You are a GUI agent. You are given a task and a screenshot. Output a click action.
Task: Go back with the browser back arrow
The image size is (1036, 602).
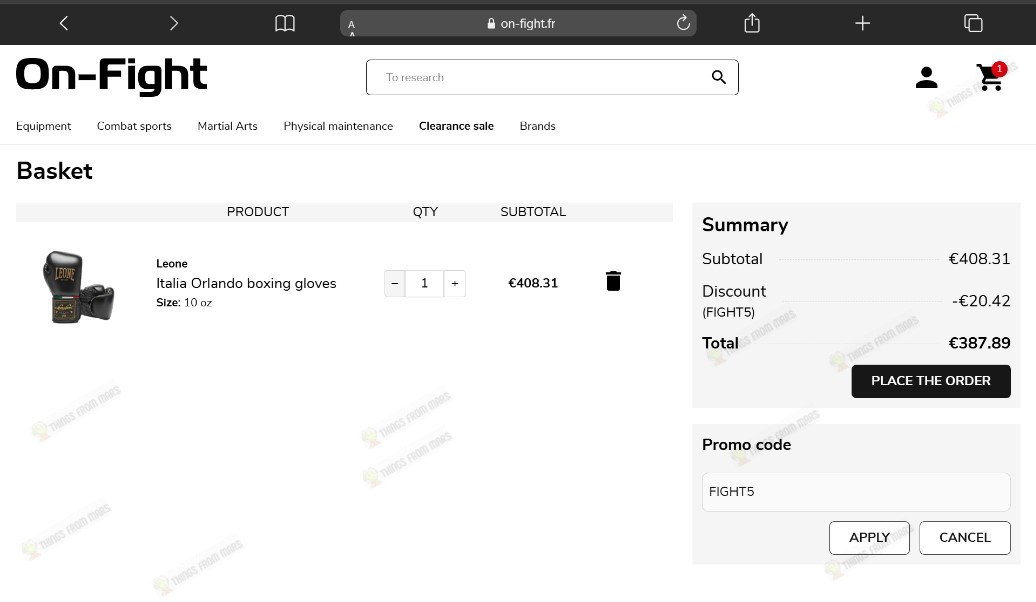pos(63,24)
